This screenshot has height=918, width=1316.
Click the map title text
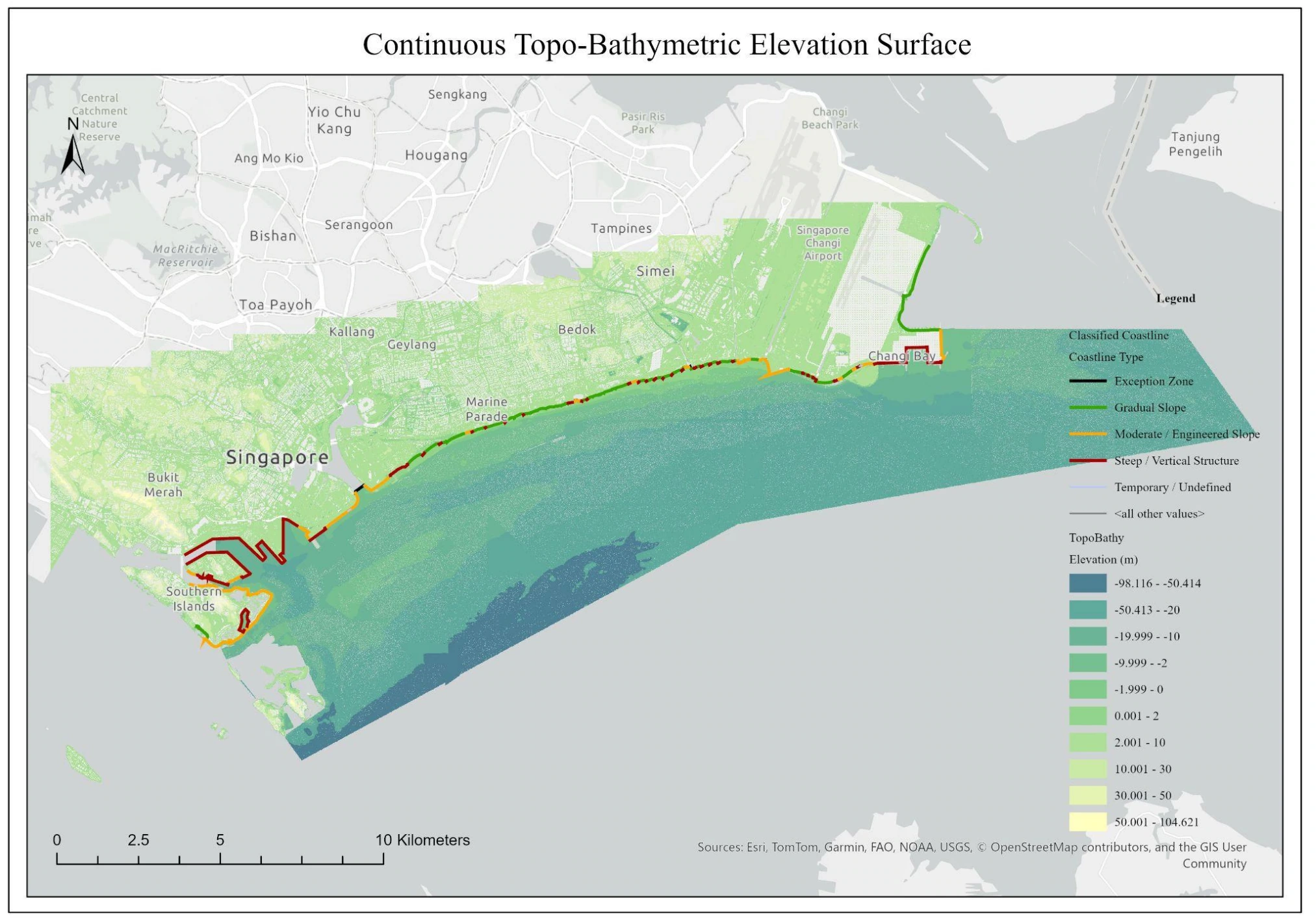pyautogui.click(x=667, y=44)
